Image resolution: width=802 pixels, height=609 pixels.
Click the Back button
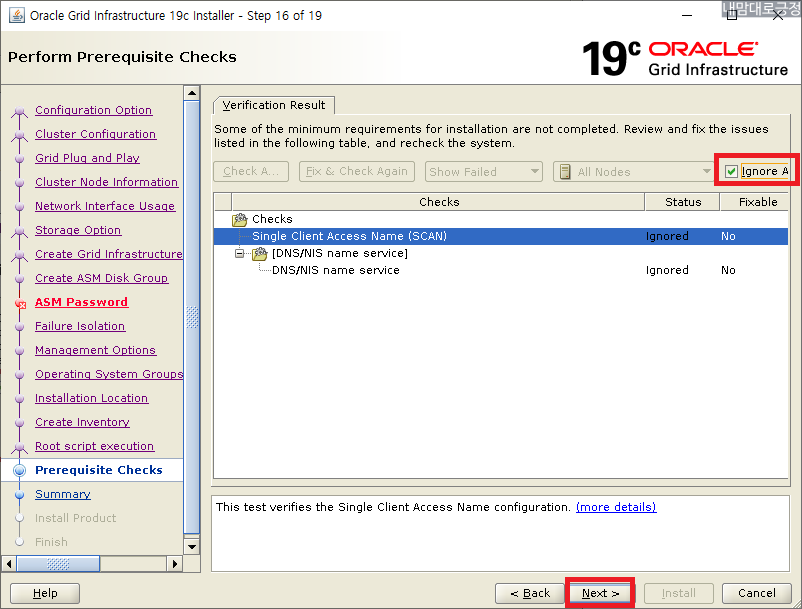530,593
